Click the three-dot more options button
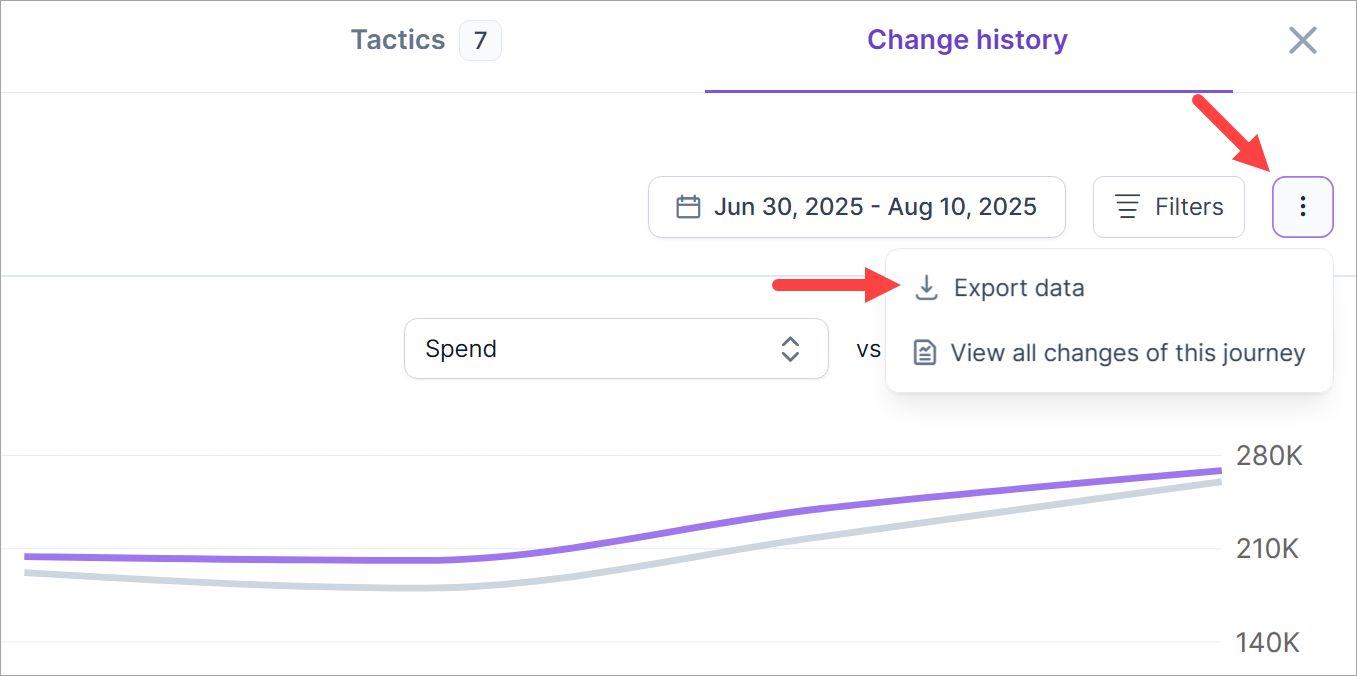 tap(1302, 207)
